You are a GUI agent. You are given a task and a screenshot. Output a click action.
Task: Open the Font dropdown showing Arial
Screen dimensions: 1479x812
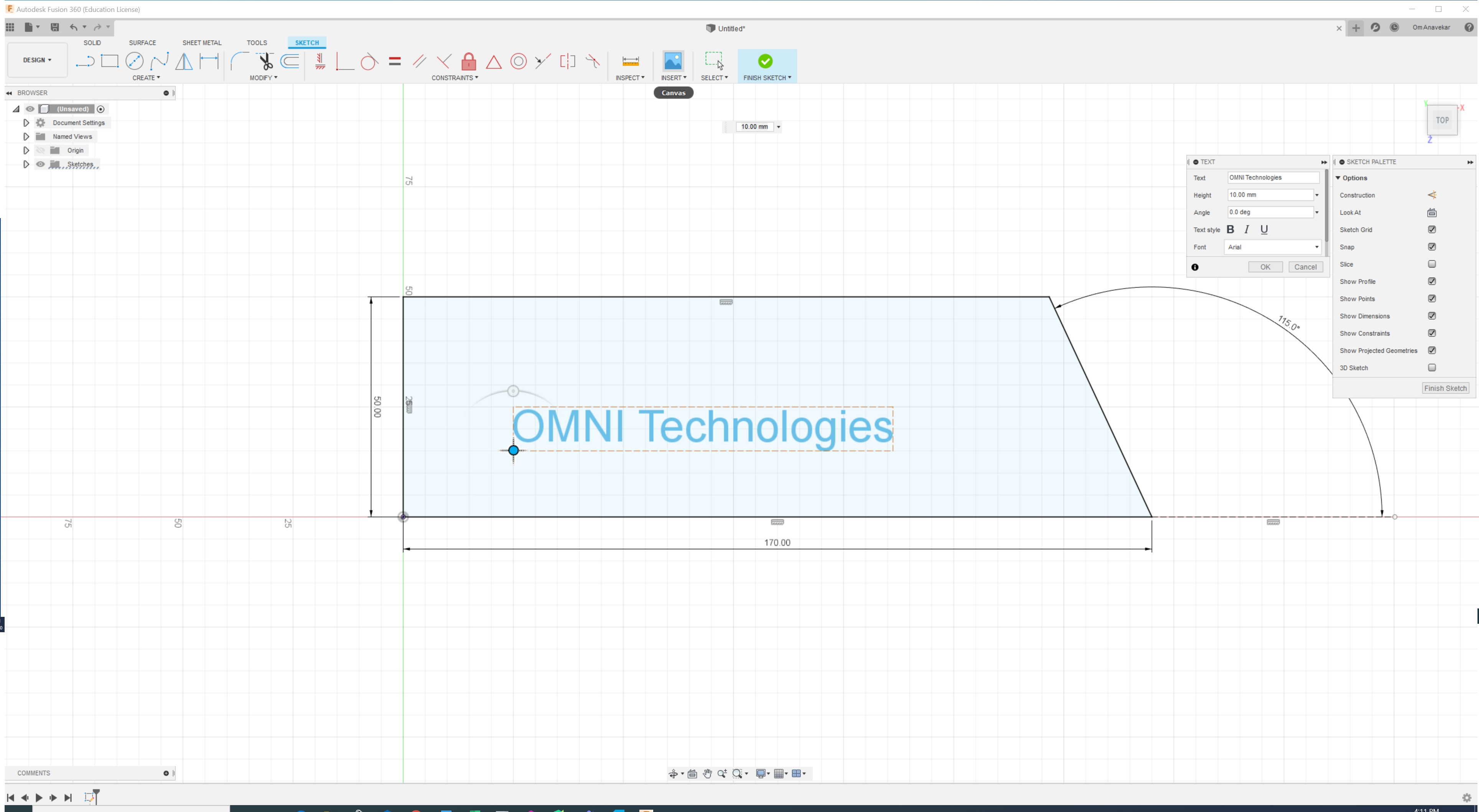[1273, 247]
